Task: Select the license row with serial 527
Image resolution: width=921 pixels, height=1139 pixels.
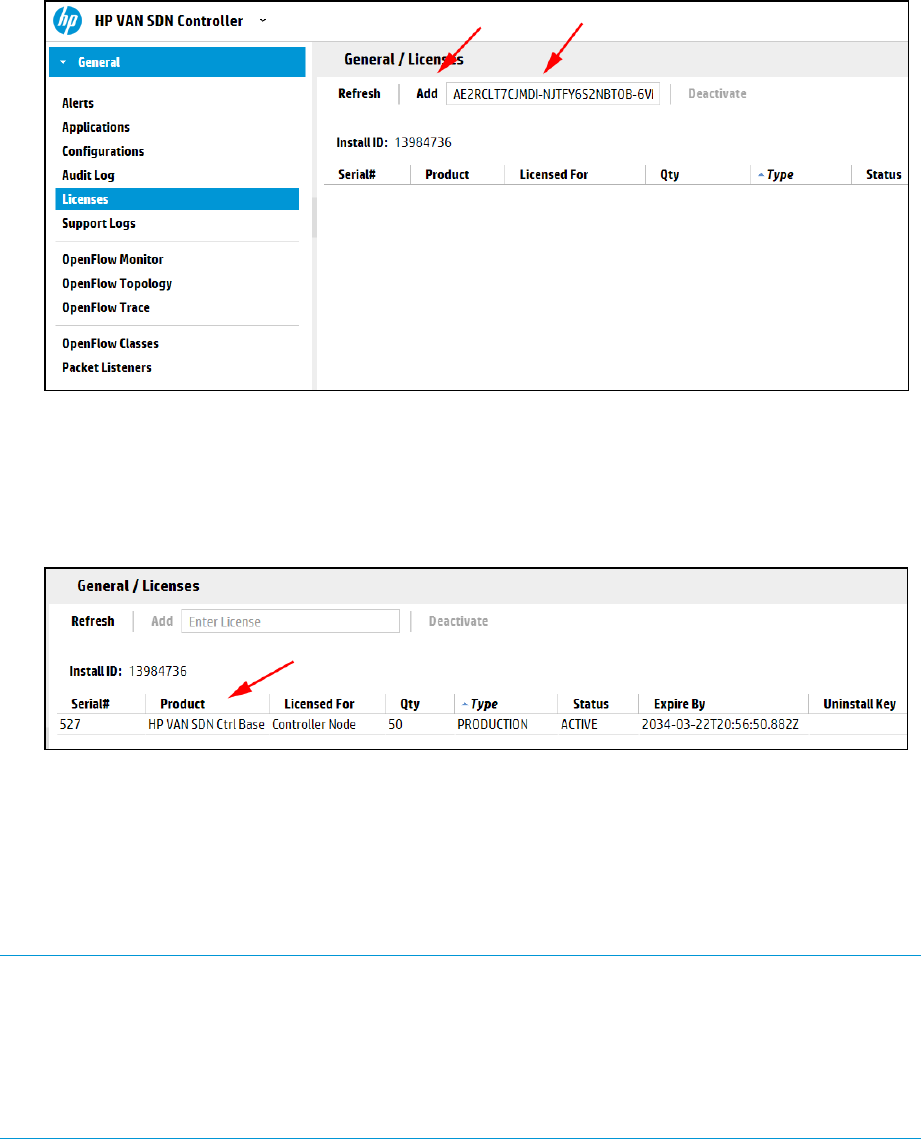Action: 481,724
